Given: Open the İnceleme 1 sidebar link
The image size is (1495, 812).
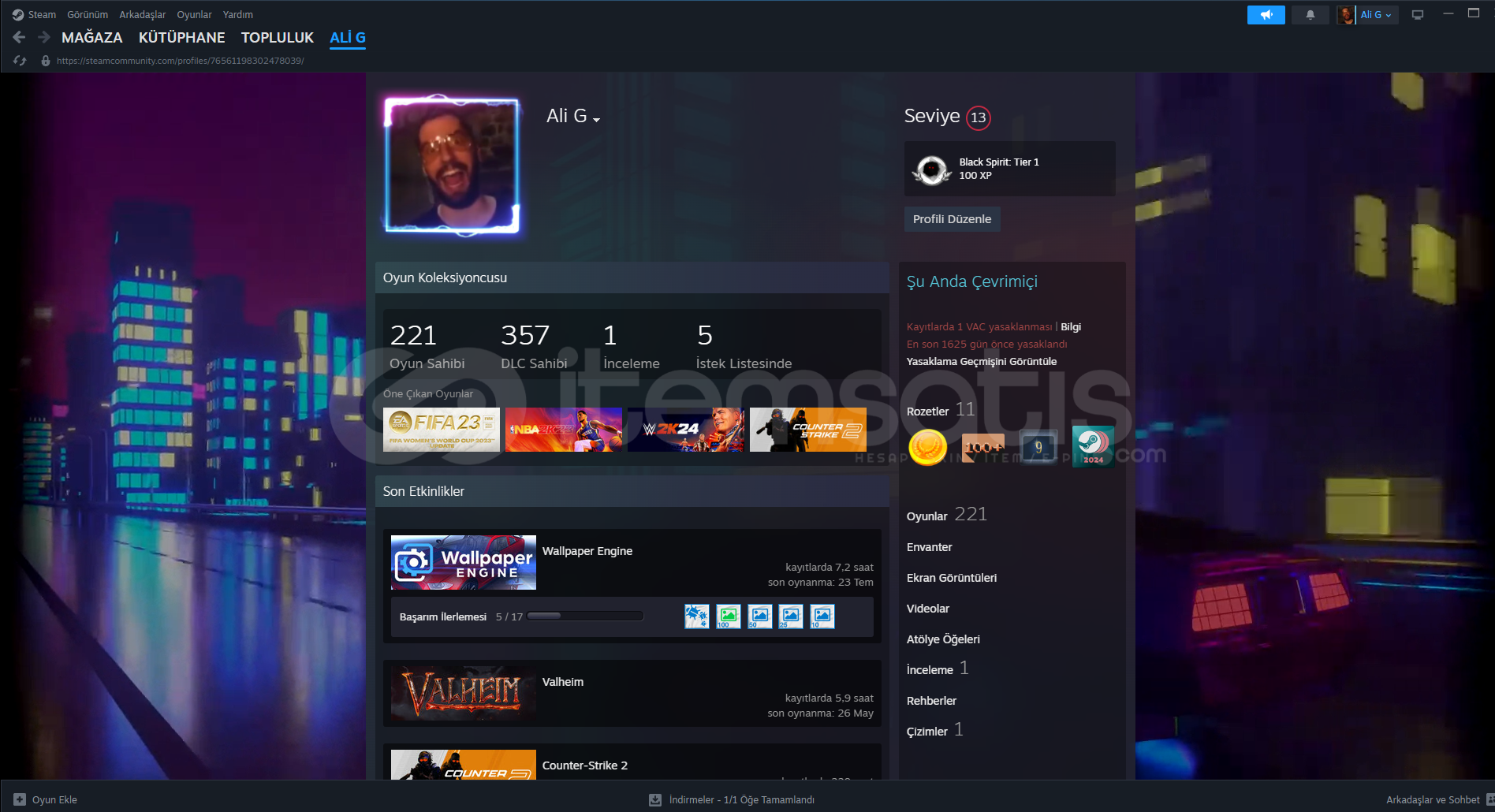Looking at the screenshot, I should (938, 669).
